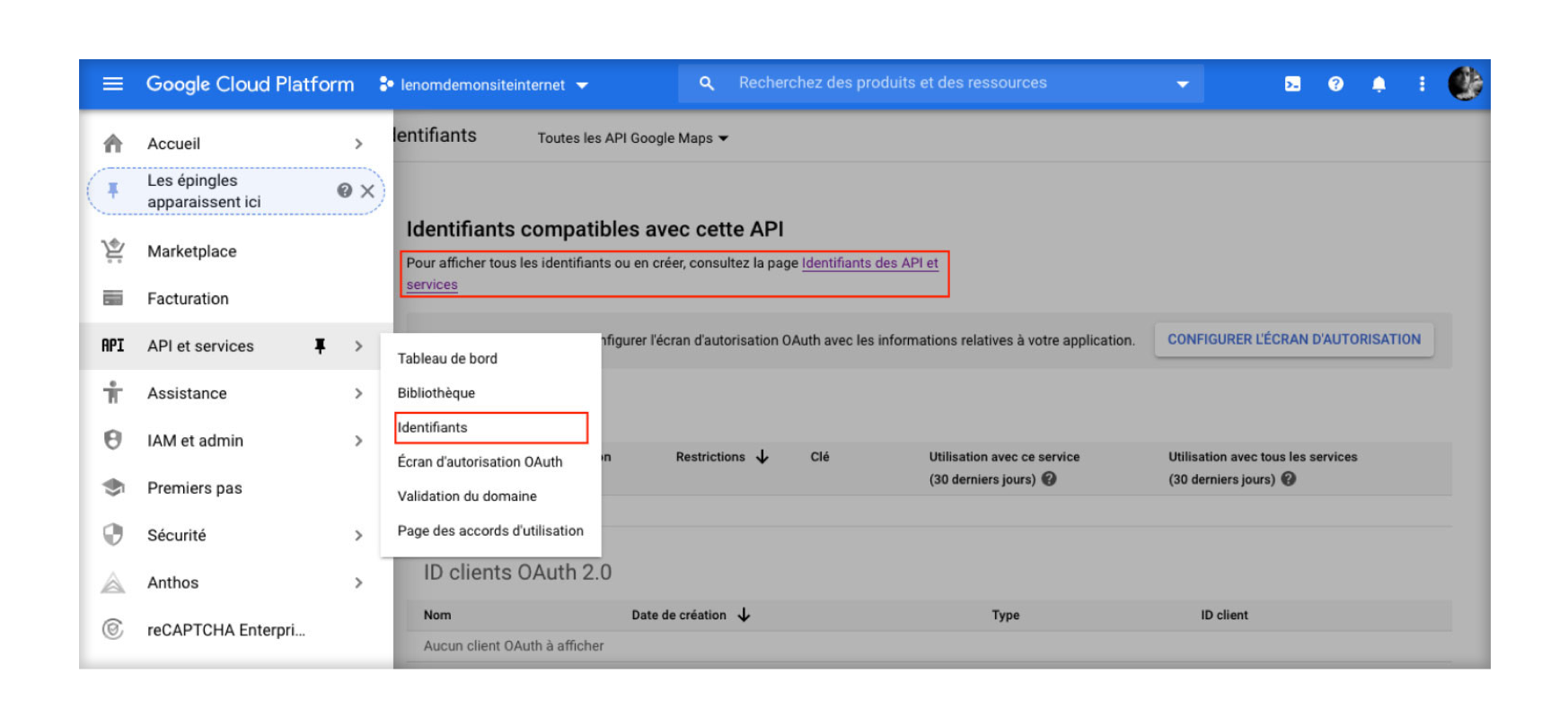The height and width of the screenshot is (727, 1568).
Task: Expand the Anthos submenu chevron
Action: [358, 582]
